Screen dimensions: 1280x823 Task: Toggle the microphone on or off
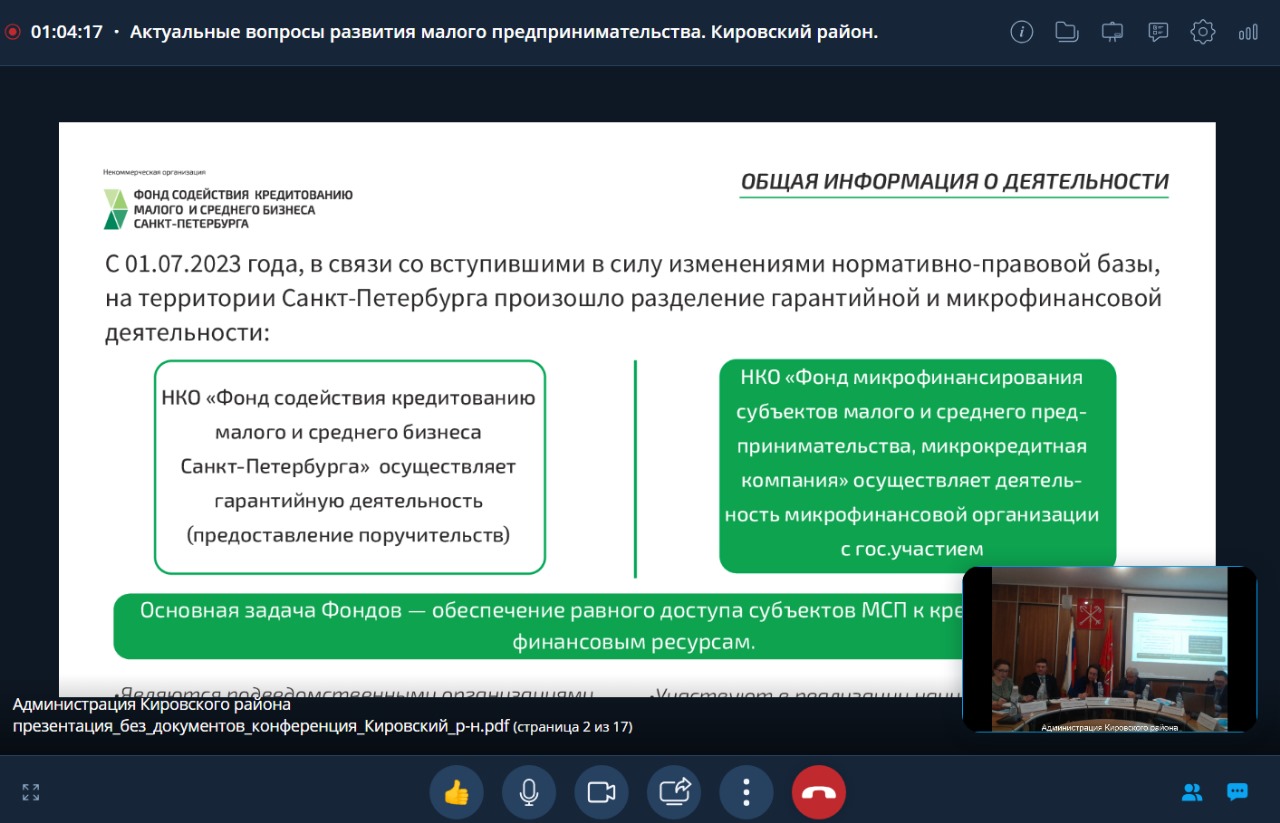(529, 793)
